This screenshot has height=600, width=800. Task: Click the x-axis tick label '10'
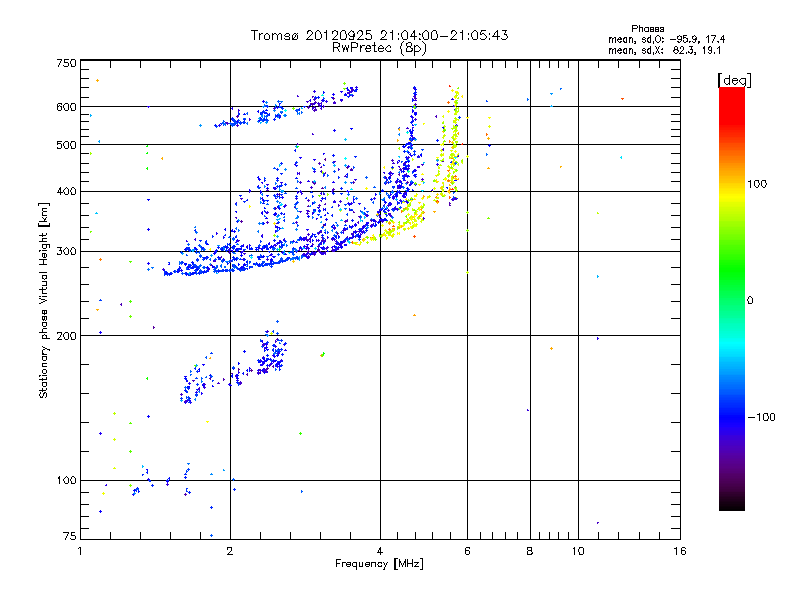578,551
